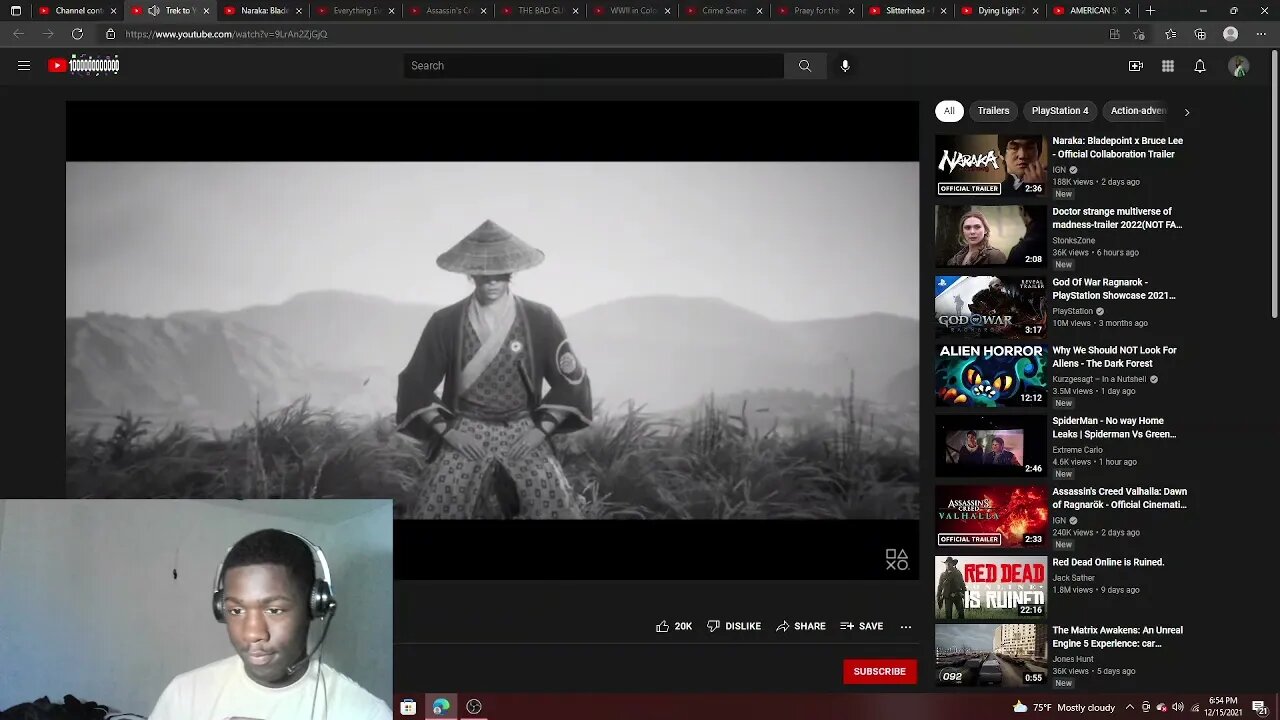Image resolution: width=1280 pixels, height=720 pixels.
Task: Start voice search with the microphone icon
Action: 845,66
